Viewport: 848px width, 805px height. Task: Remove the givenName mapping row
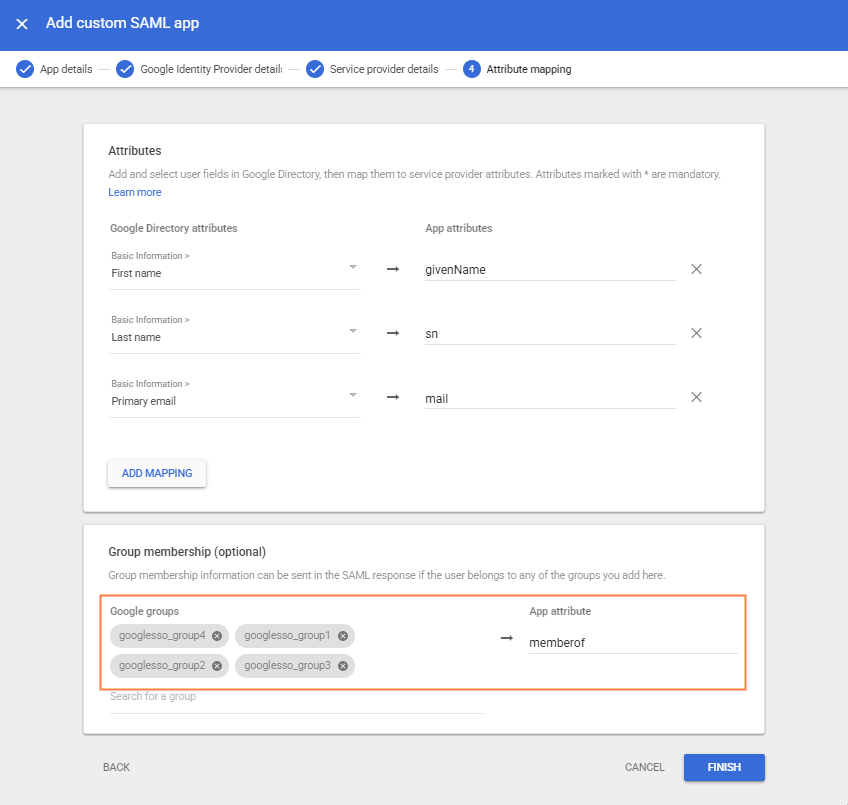[696, 269]
